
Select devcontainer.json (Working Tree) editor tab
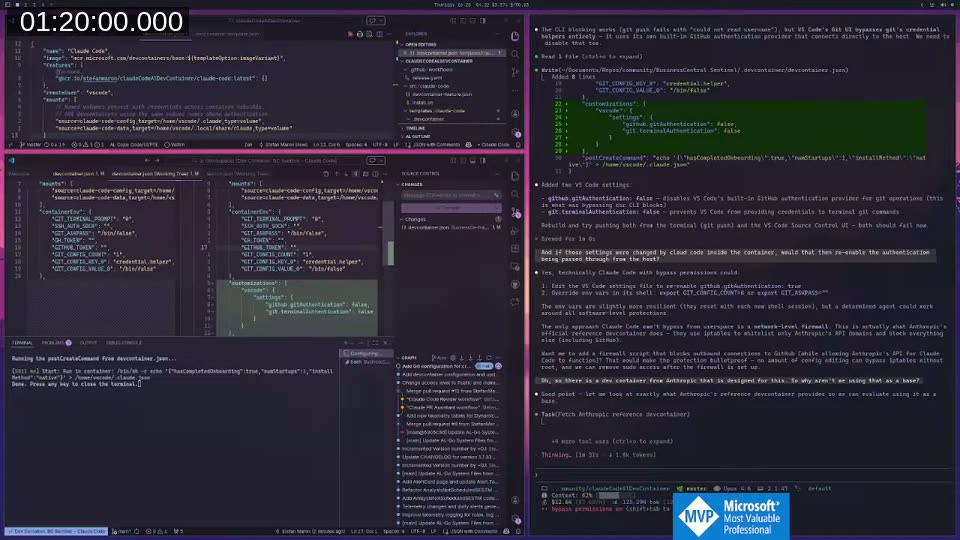pyautogui.click(x=154, y=174)
